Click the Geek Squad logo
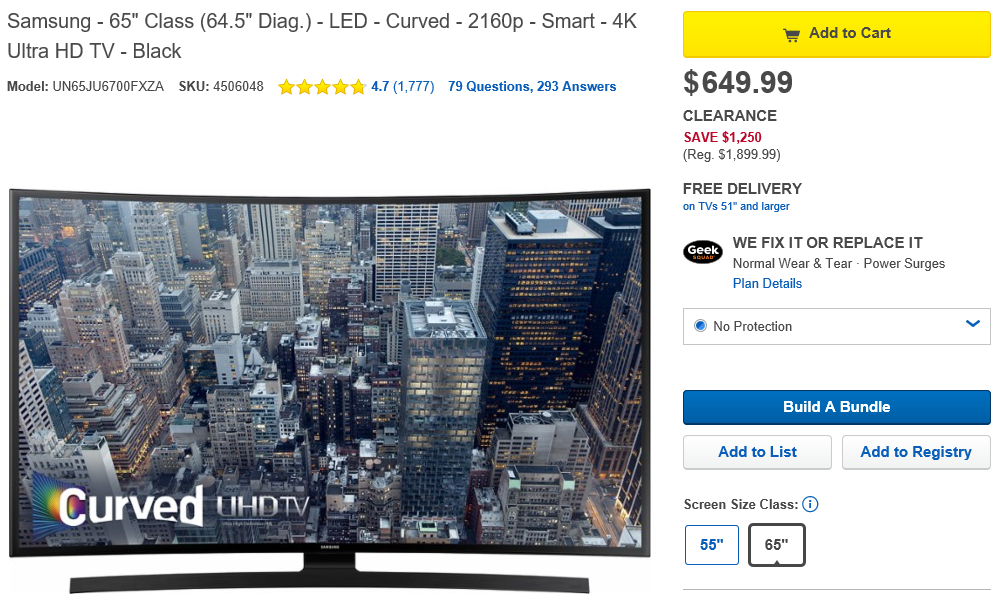1008x603 pixels. 703,251
